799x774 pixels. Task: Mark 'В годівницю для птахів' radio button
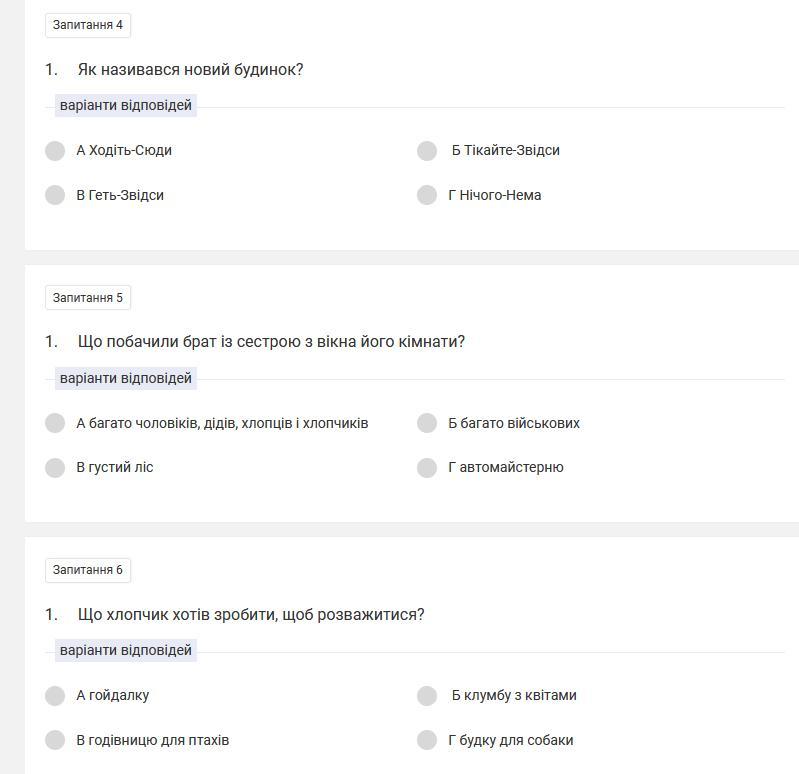pos(55,740)
